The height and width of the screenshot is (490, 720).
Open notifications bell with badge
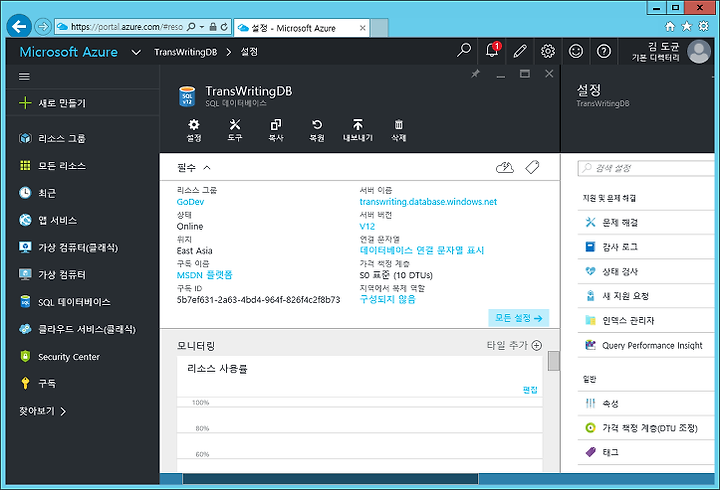pos(492,51)
